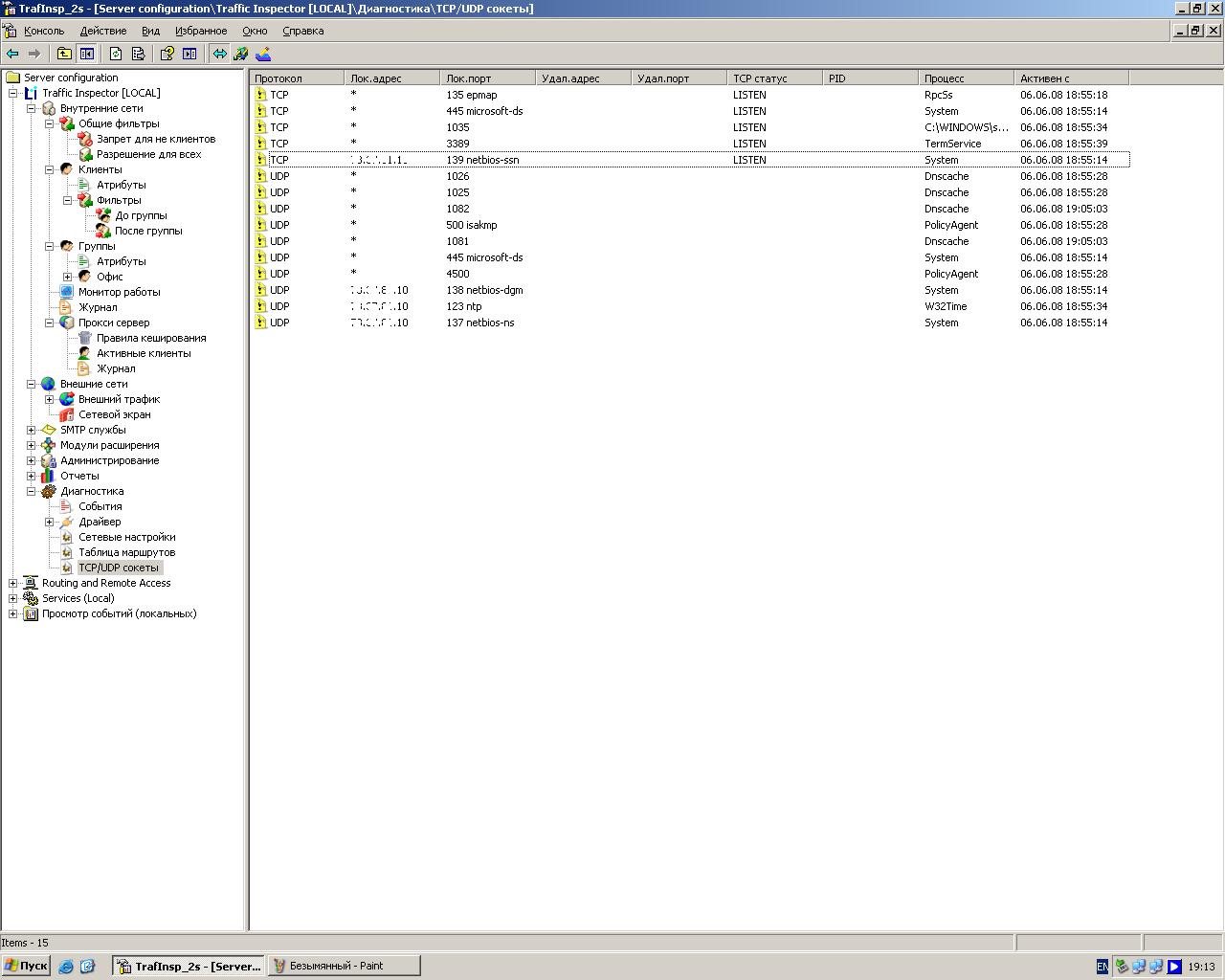Click the Services (Local) gears icon

(31, 598)
